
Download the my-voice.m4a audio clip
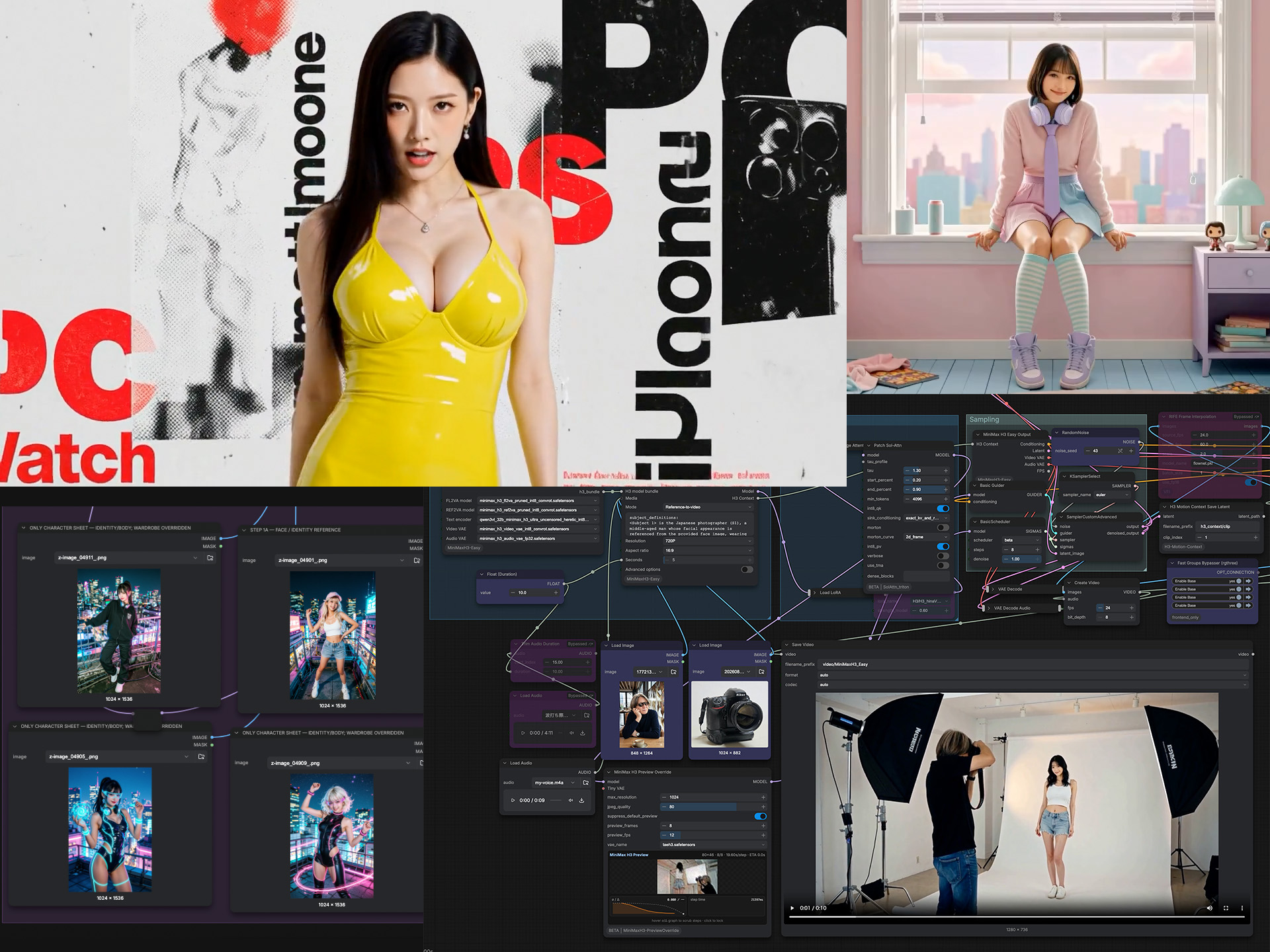coord(582,801)
